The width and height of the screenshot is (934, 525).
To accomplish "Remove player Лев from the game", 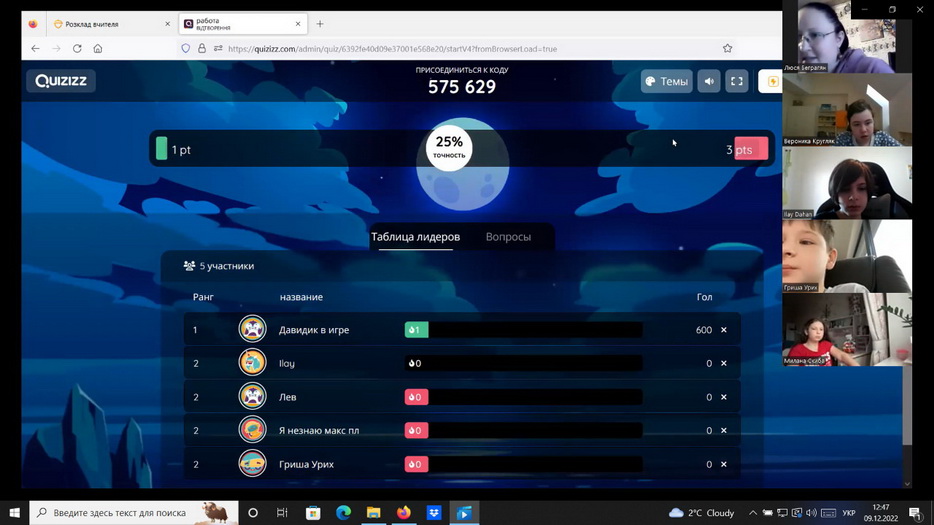I will pos(724,397).
